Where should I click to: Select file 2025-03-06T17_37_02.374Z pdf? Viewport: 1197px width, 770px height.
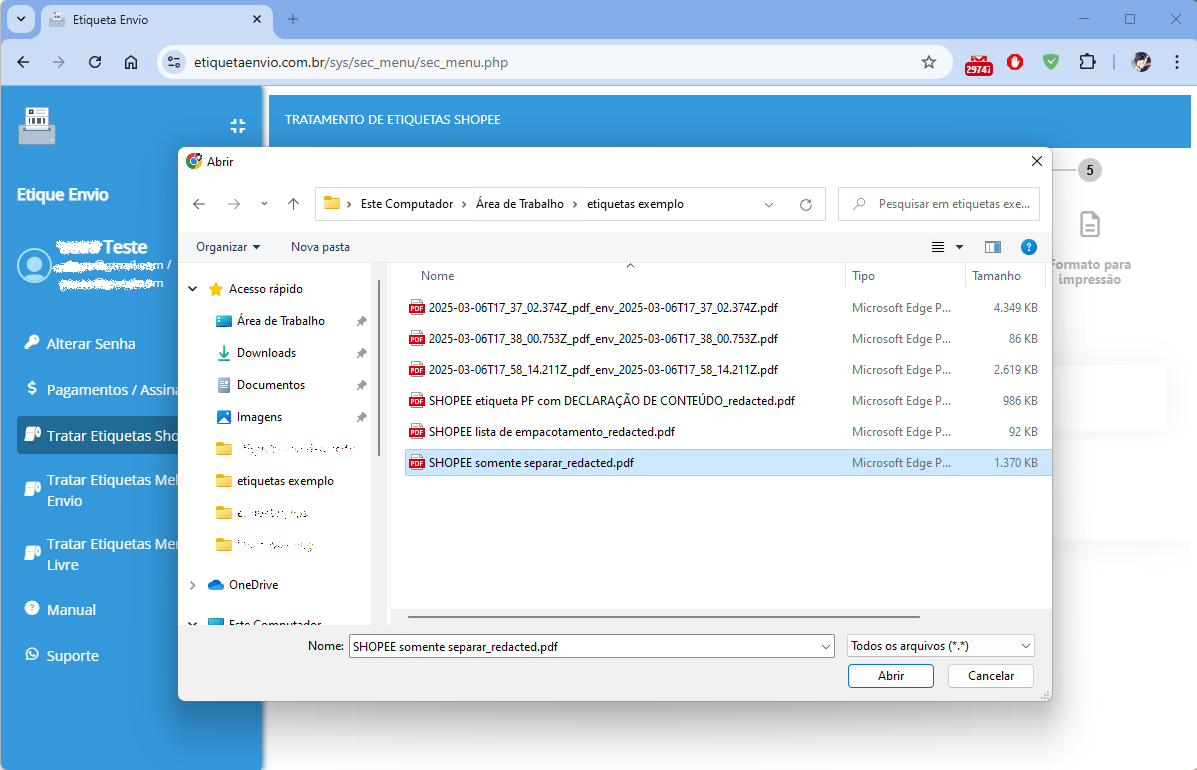tap(603, 308)
